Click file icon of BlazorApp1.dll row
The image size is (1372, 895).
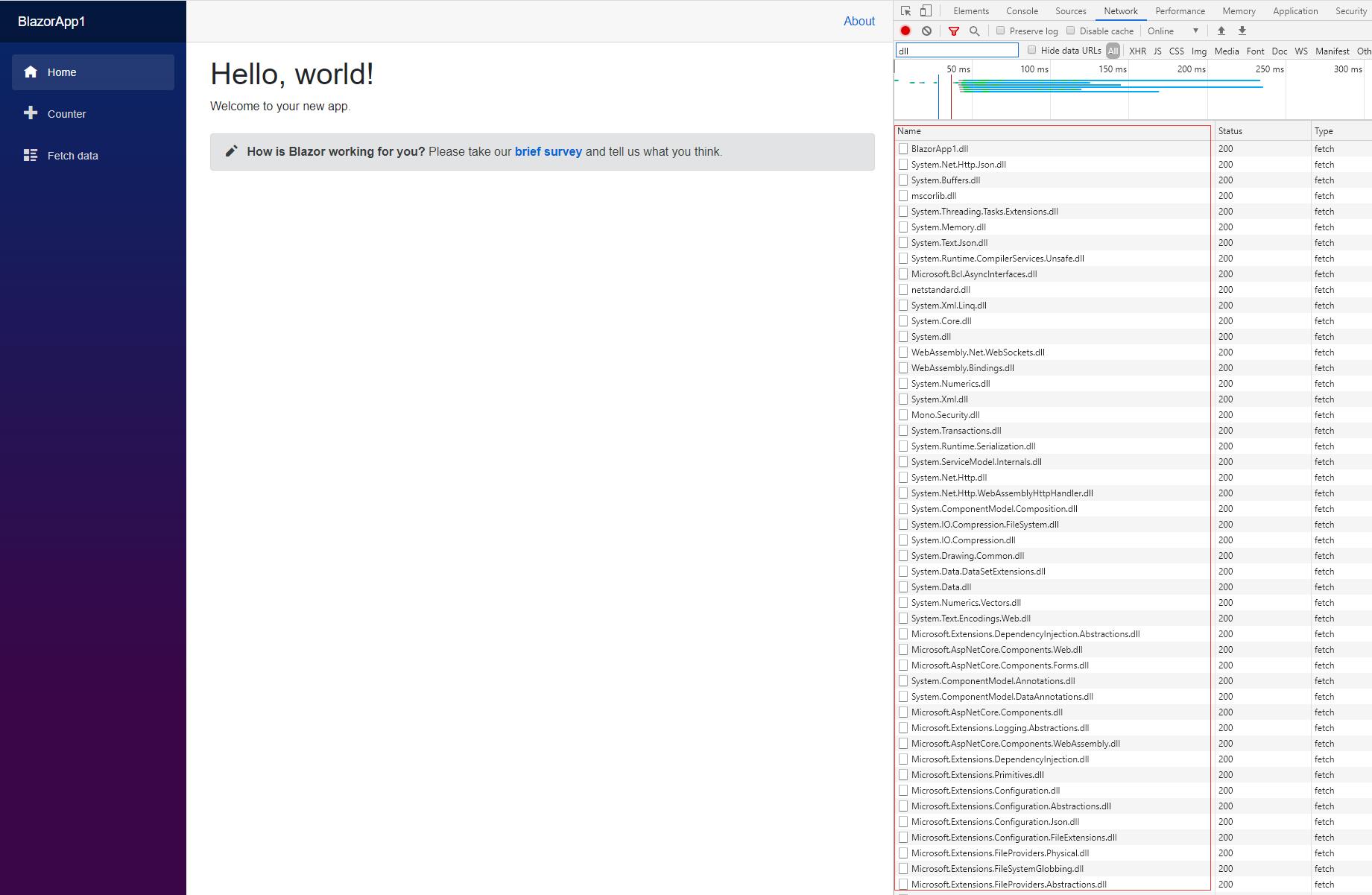(903, 148)
